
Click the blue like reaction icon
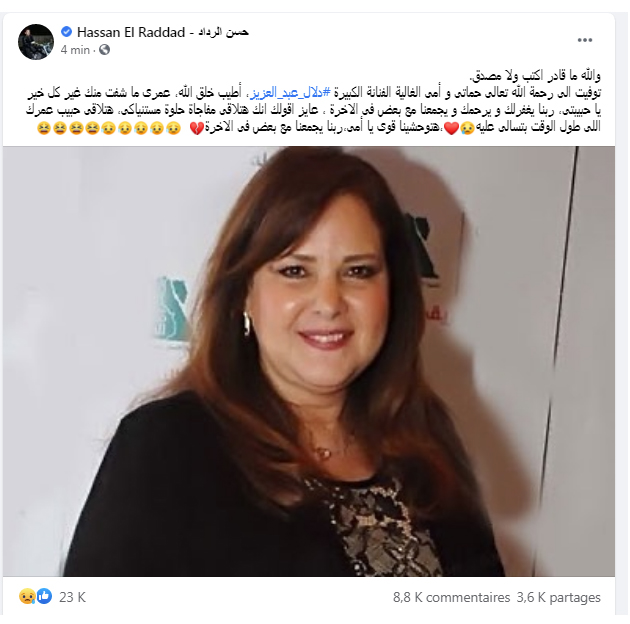[x=44, y=596]
